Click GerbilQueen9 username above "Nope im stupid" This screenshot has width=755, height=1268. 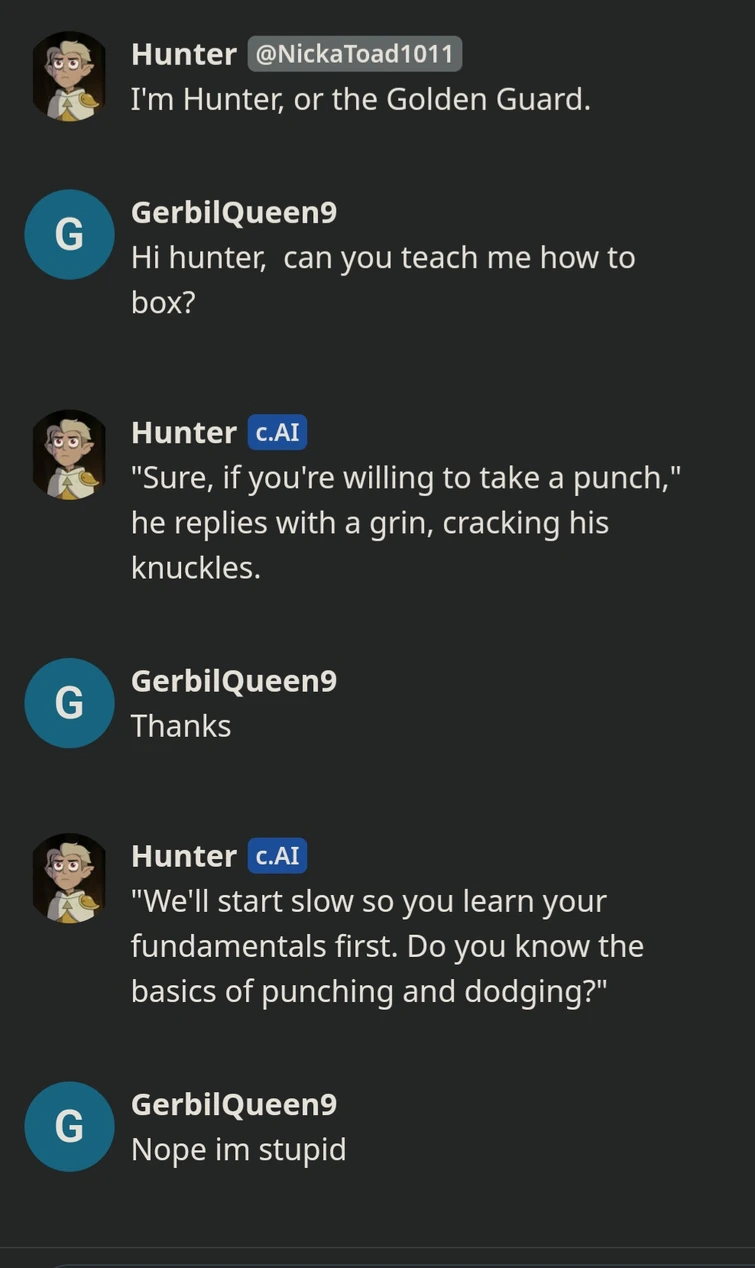point(233,1104)
